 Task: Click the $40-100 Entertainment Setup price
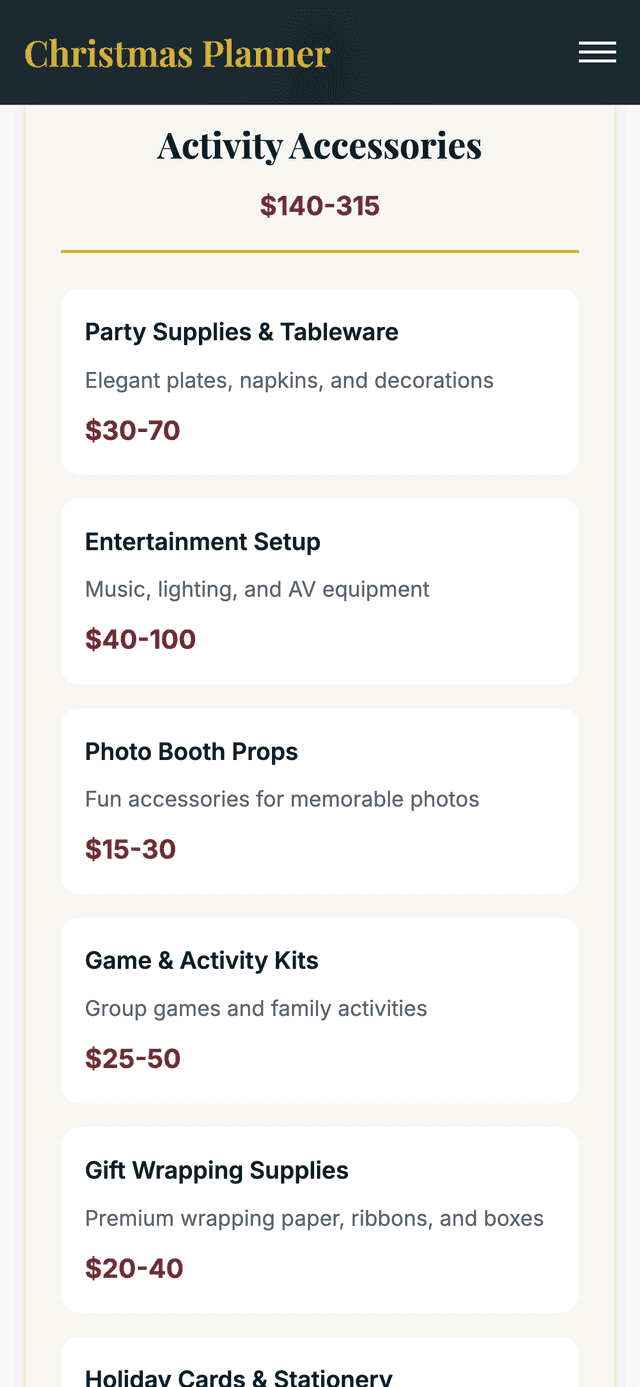(x=140, y=639)
